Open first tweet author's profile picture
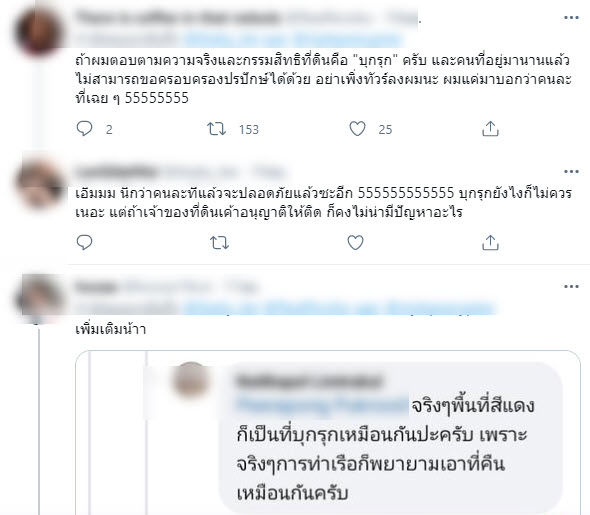 (x=39, y=32)
